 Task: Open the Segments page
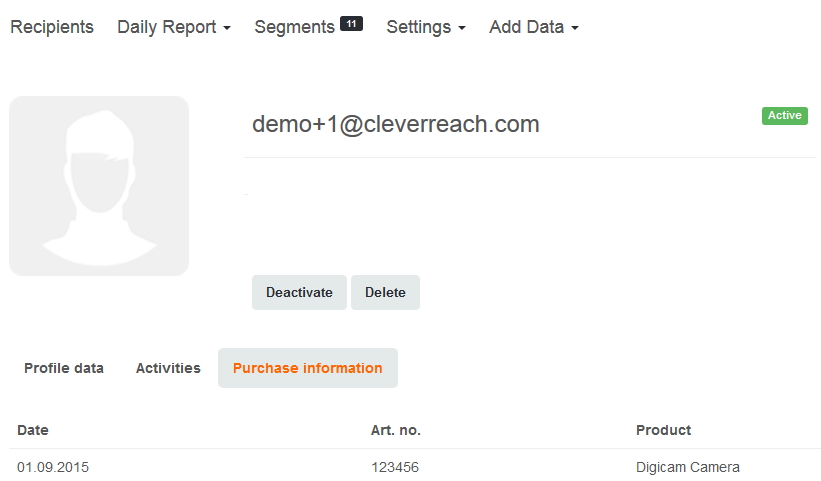tap(294, 27)
